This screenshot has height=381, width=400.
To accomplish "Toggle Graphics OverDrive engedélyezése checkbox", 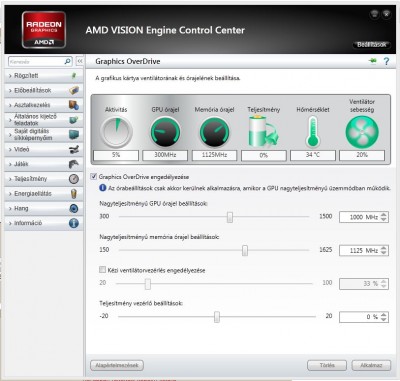I will pyautogui.click(x=94, y=177).
